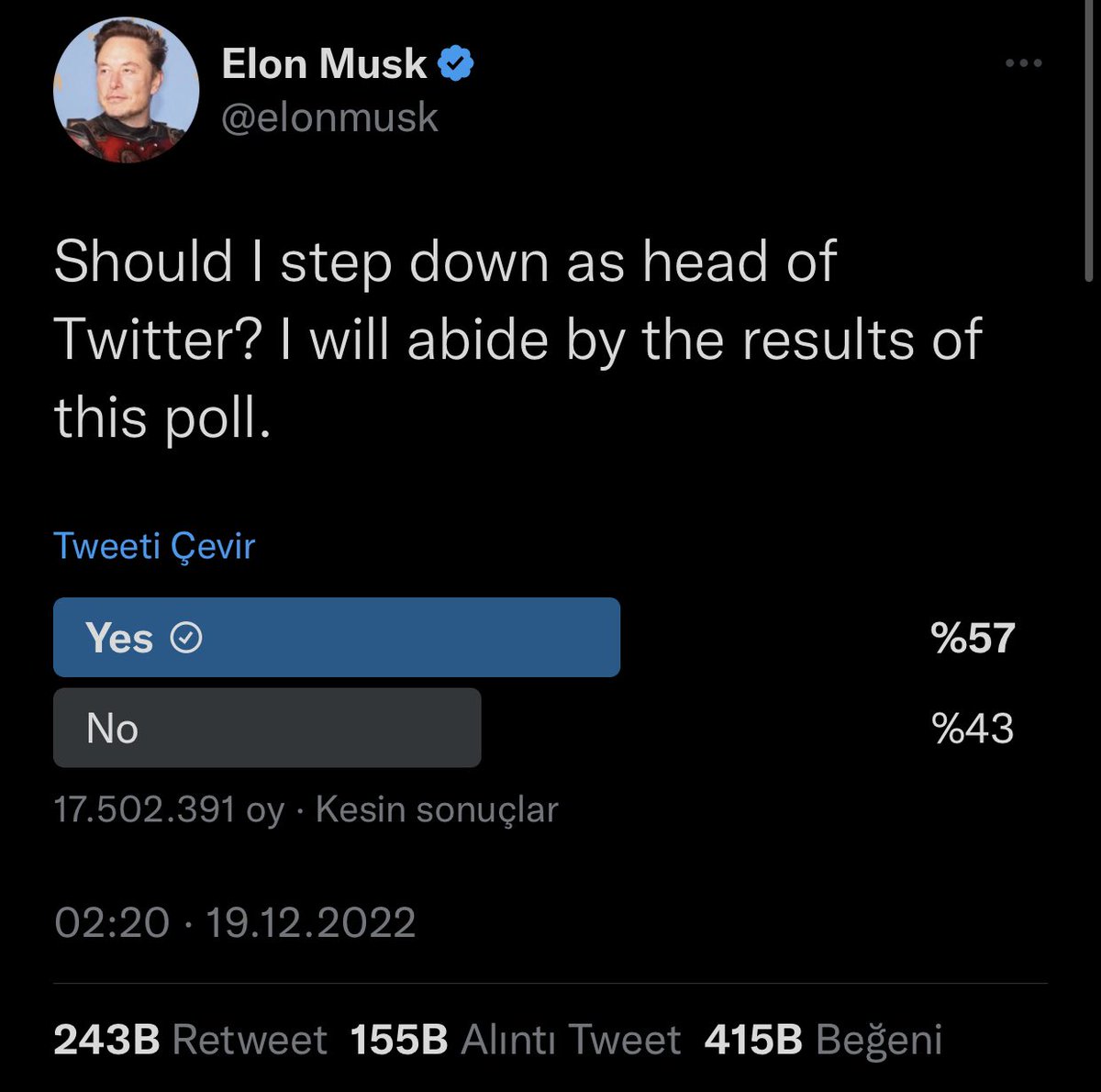The height and width of the screenshot is (1092, 1101).
Task: Select the No poll option bar
Action: point(267,728)
